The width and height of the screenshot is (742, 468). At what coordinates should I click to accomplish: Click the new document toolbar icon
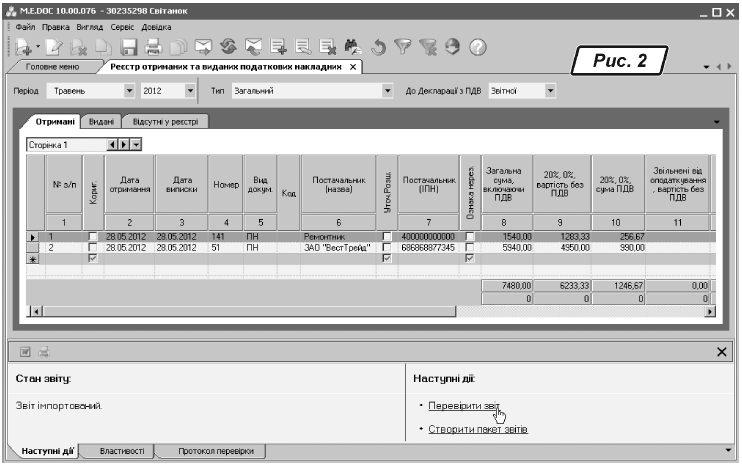tap(20, 47)
